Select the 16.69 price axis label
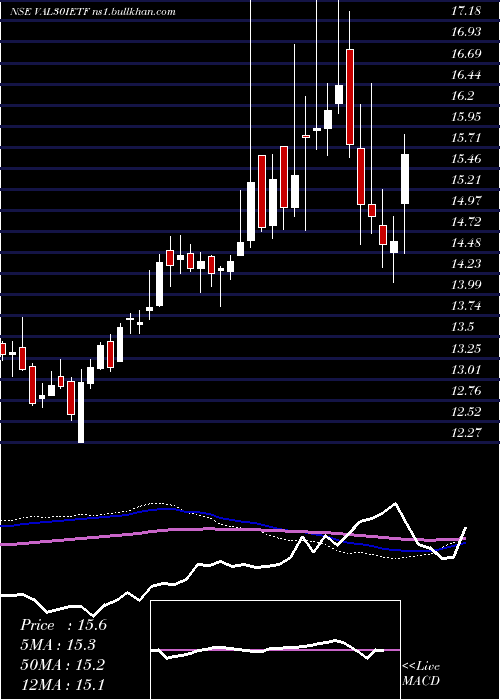 [x=466, y=54]
